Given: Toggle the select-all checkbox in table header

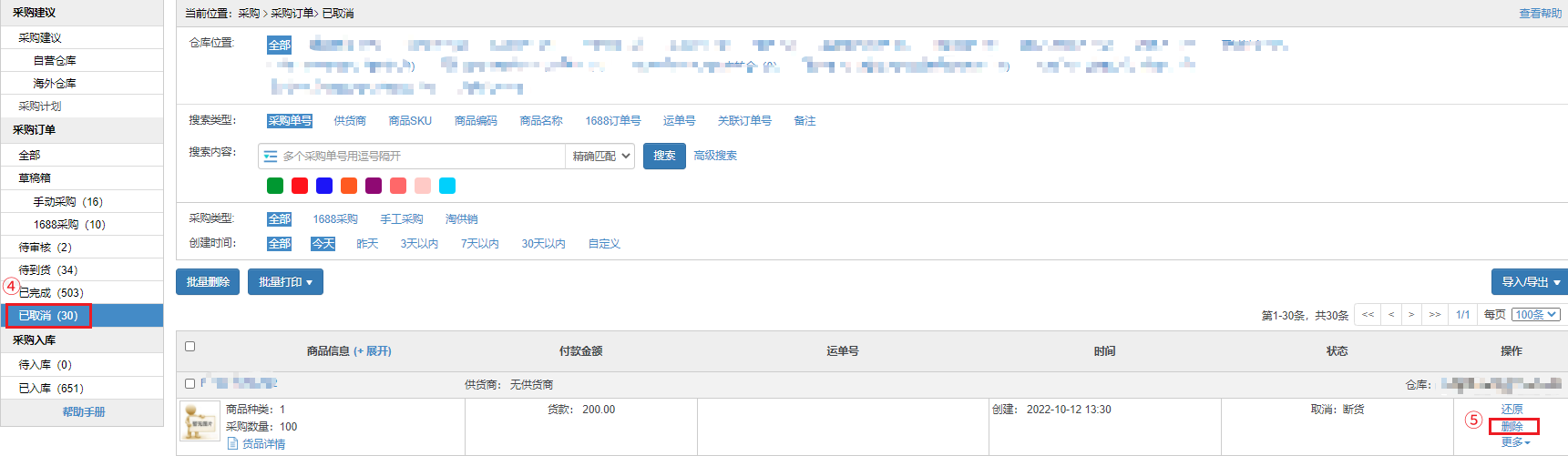Looking at the screenshot, I should coord(190,346).
